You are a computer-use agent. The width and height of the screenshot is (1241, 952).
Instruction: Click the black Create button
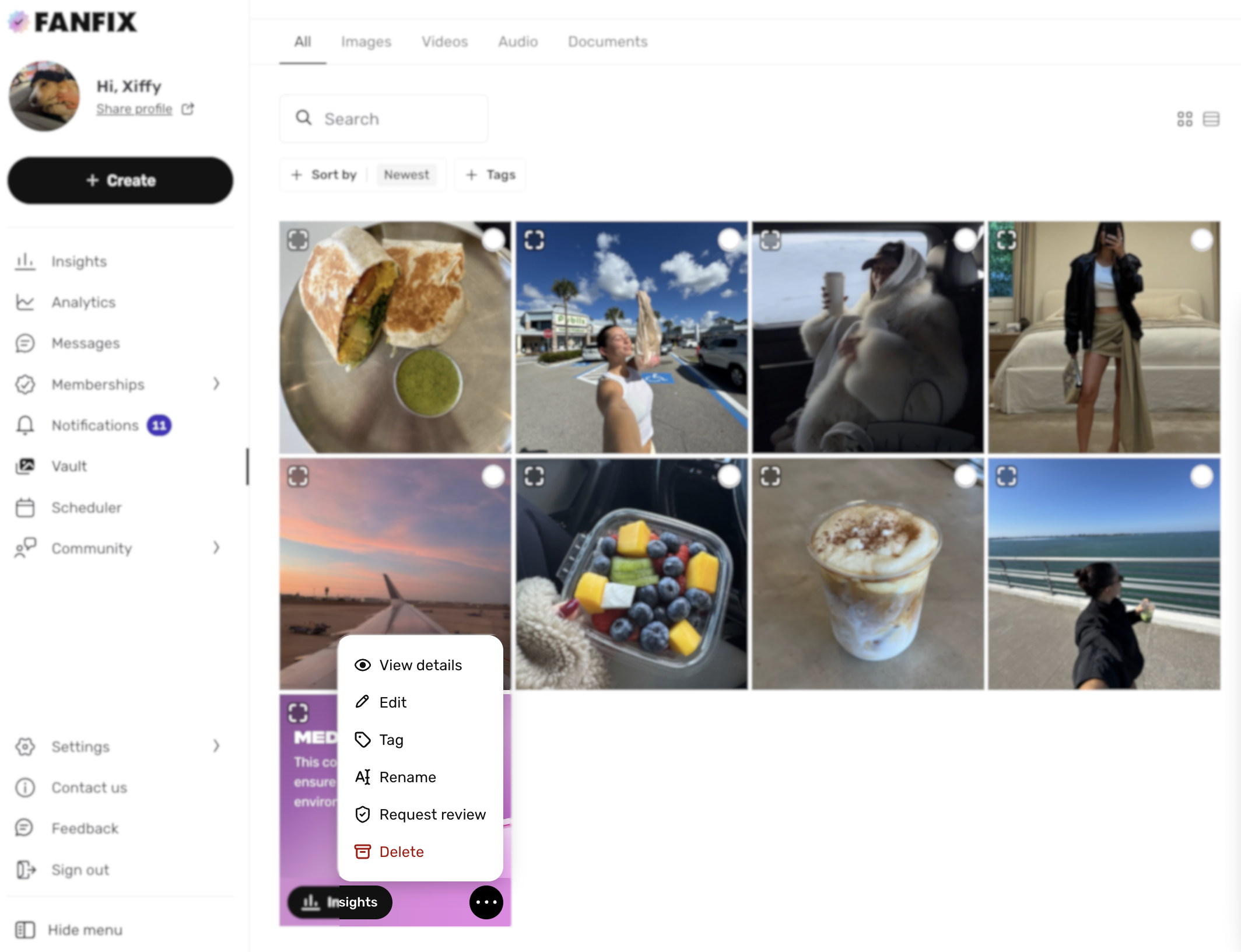(x=120, y=180)
